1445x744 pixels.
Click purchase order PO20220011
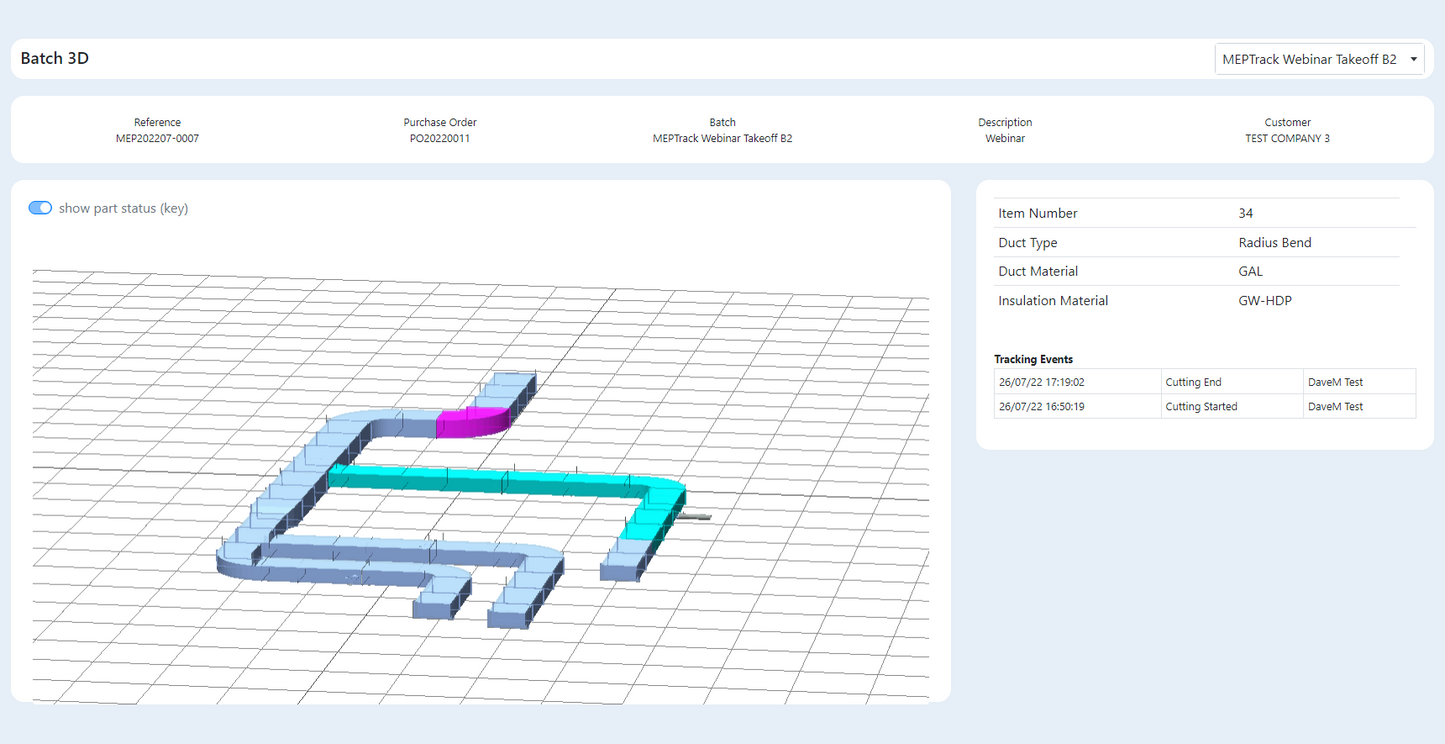point(440,139)
